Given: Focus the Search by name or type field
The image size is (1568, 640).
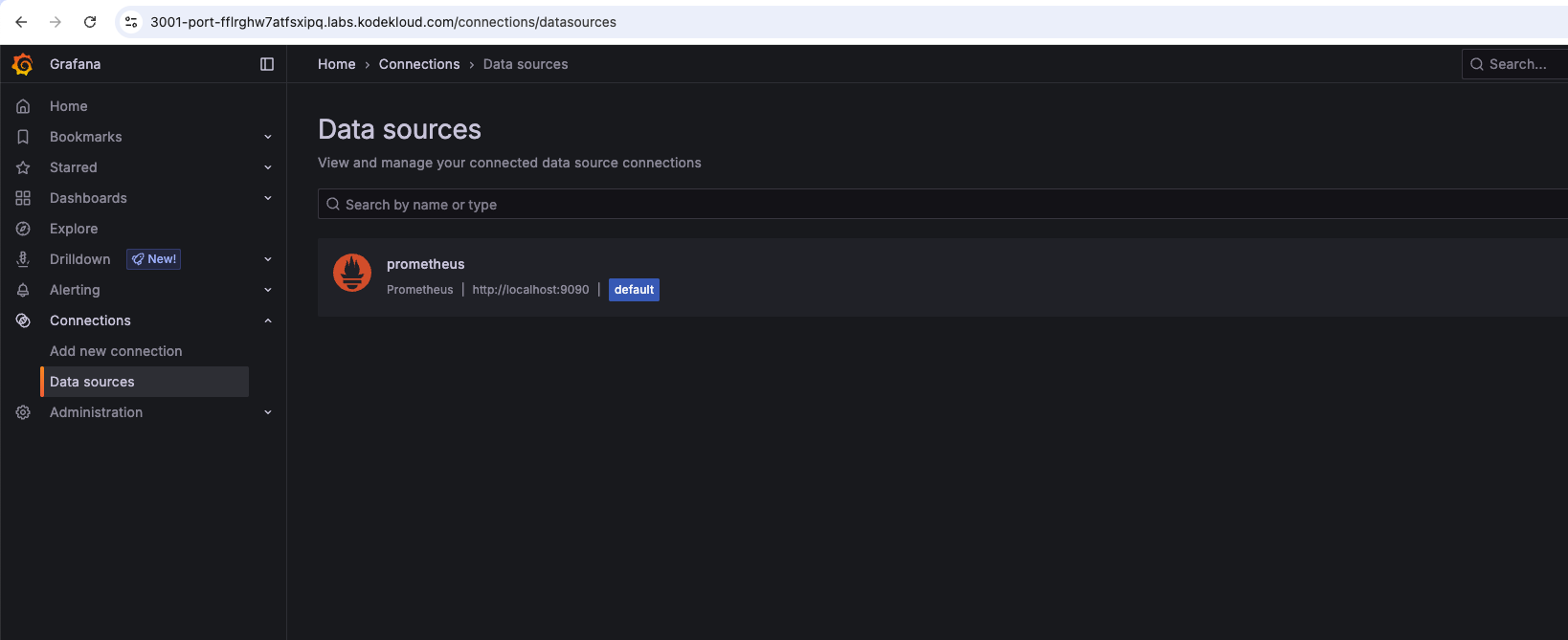Looking at the screenshot, I should [943, 204].
